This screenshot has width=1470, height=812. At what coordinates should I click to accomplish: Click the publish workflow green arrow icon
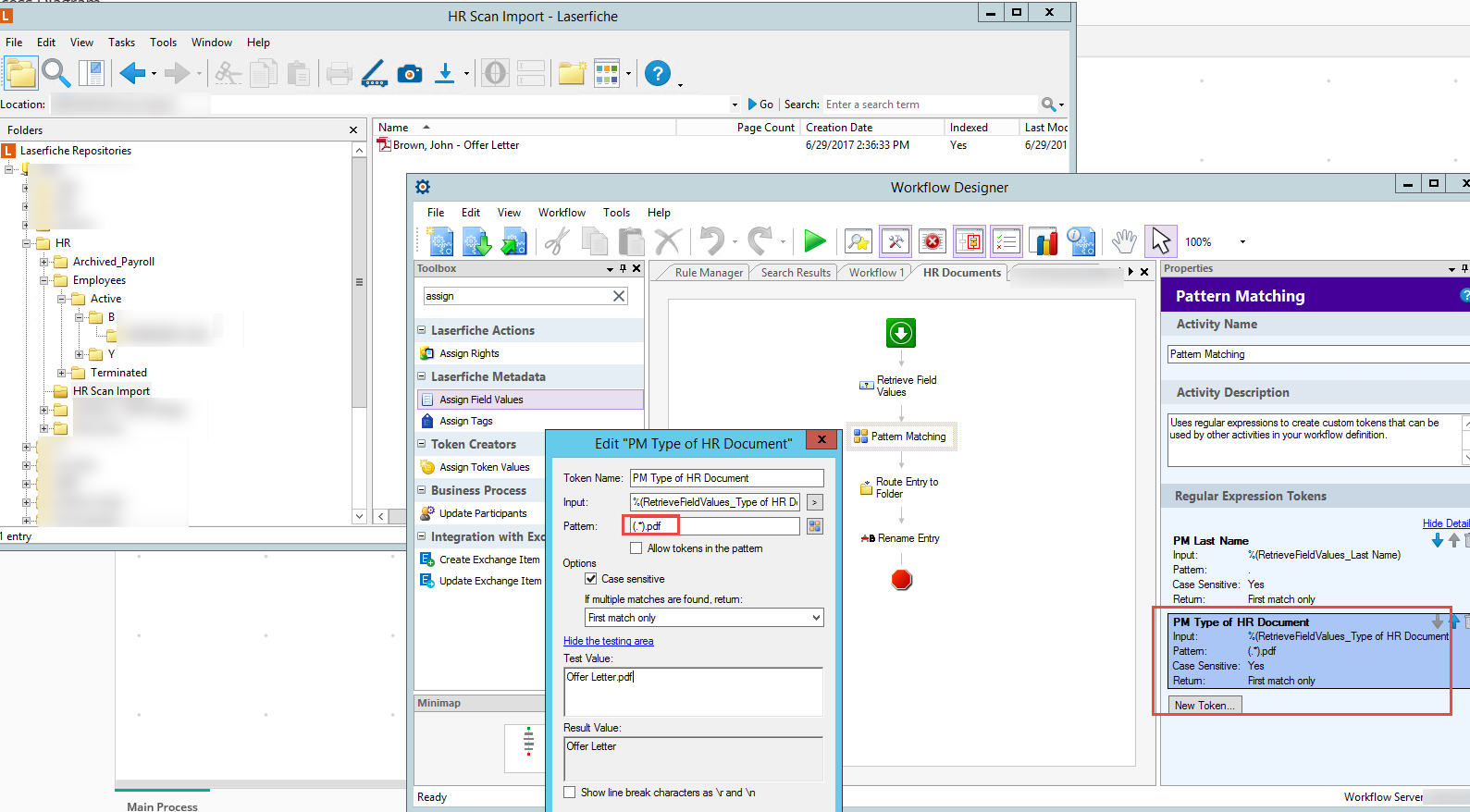pos(513,242)
